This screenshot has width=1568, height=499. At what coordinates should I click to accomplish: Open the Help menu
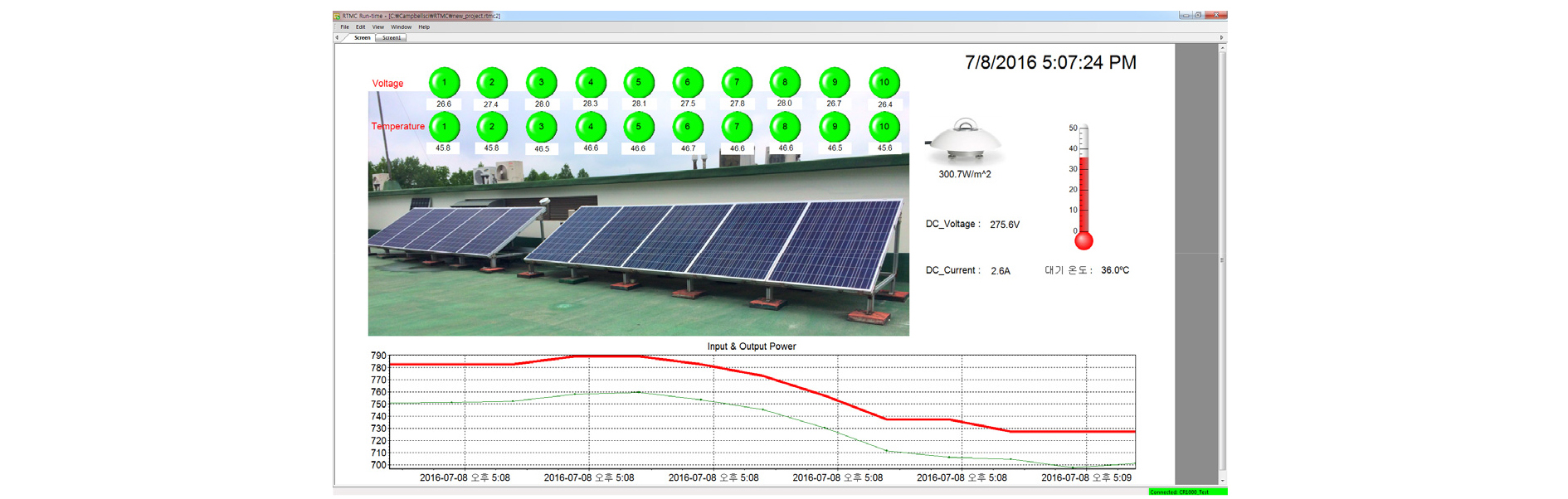(x=424, y=27)
